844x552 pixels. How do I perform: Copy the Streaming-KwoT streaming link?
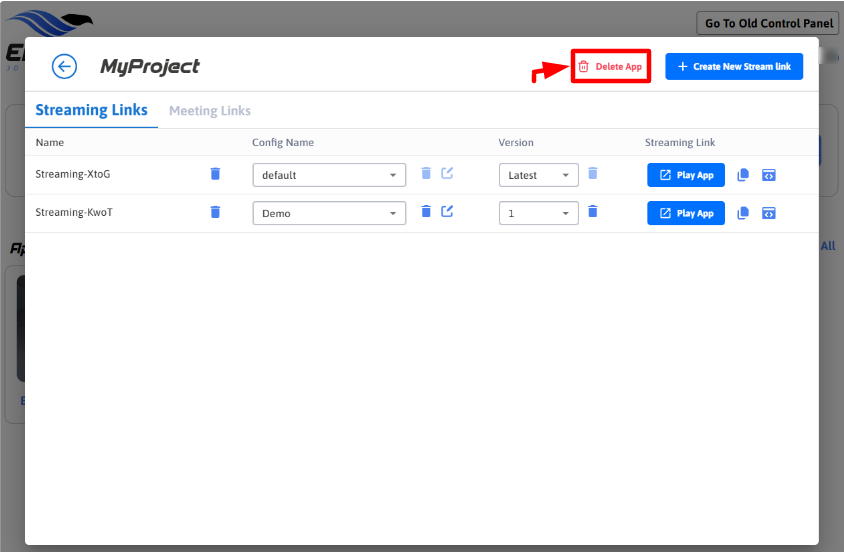click(x=743, y=213)
